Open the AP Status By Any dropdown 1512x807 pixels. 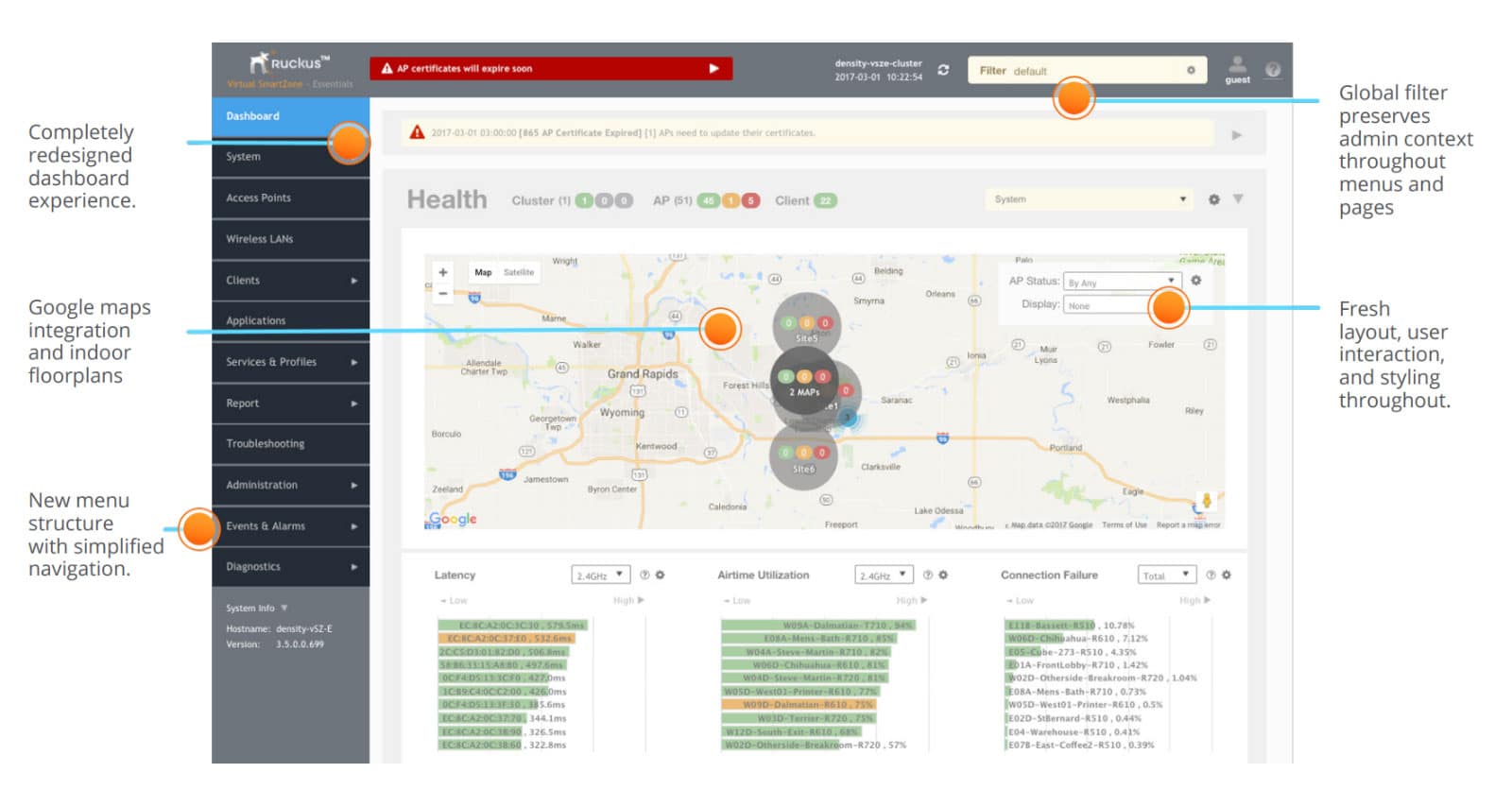coord(1122,282)
